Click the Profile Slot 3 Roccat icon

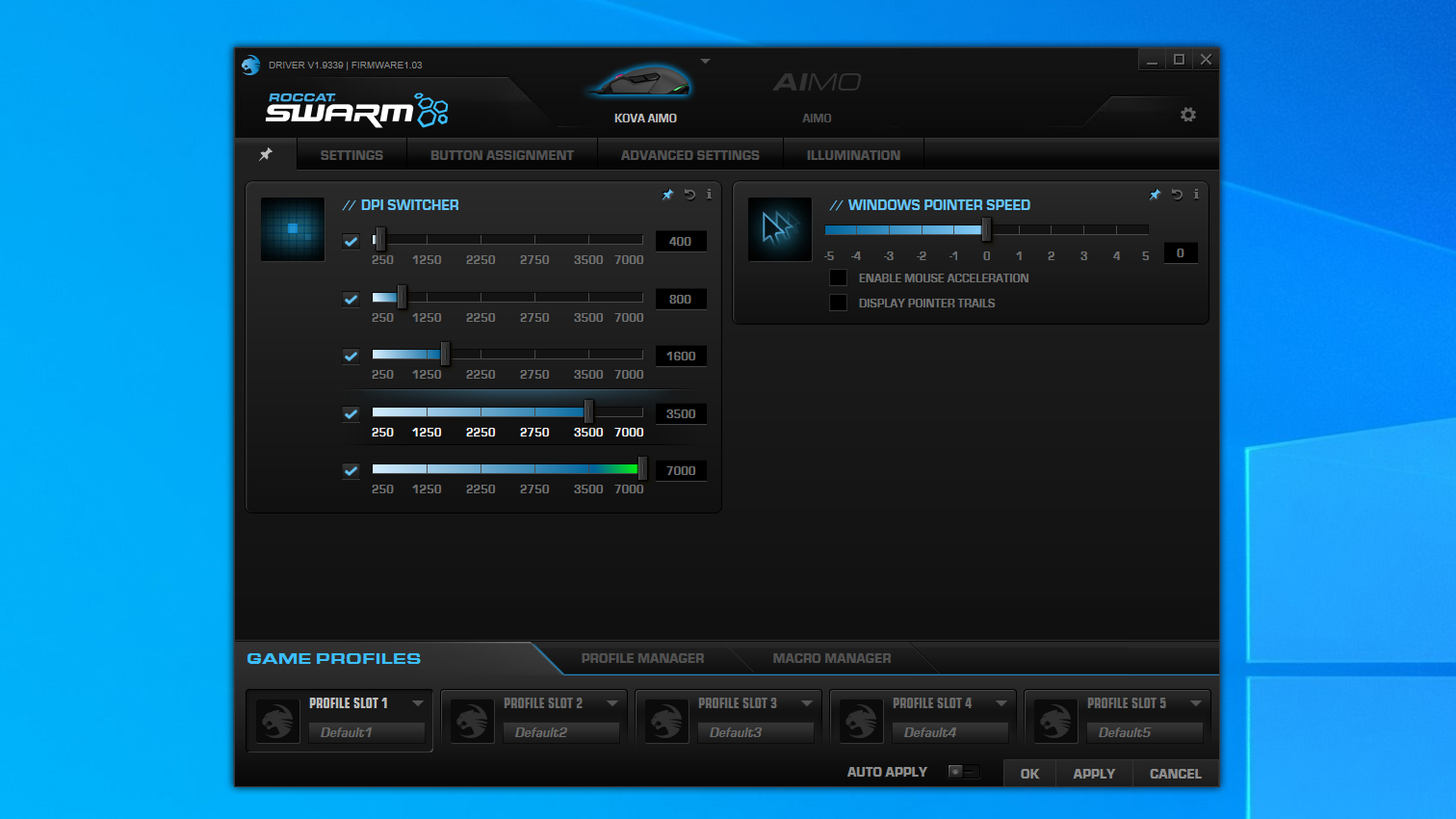666,721
